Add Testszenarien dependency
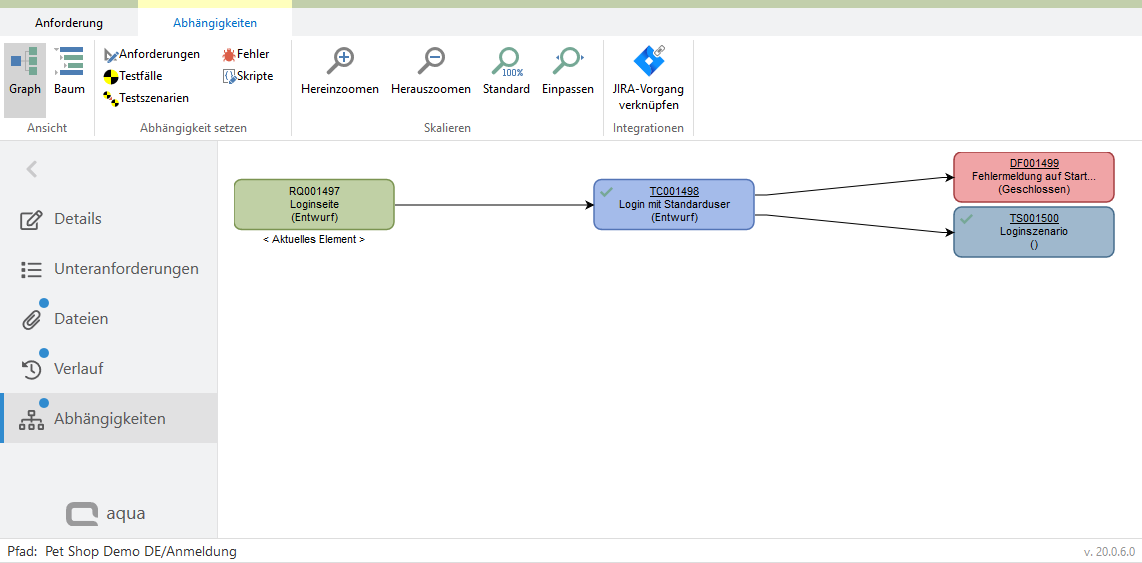Viewport: 1142px width, 563px height. coord(146,98)
